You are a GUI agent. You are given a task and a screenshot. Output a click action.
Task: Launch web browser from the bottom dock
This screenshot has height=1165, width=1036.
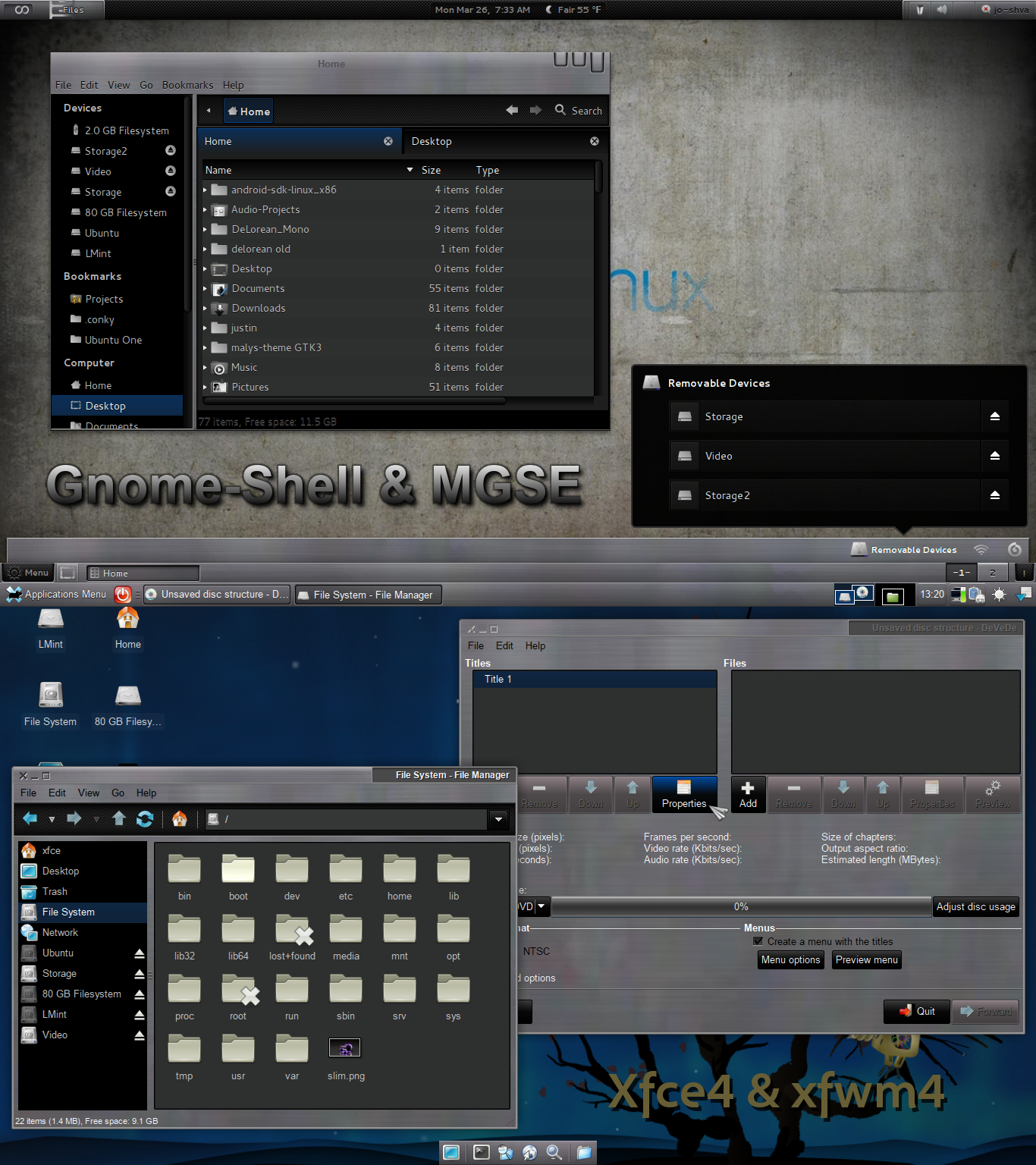coord(529,1152)
